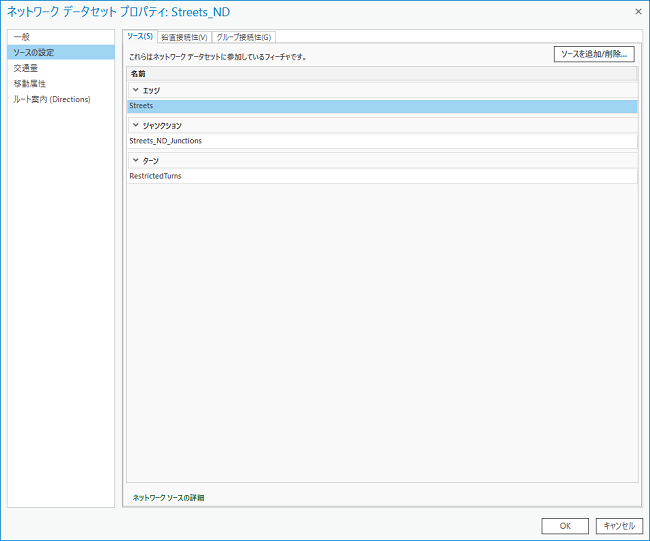This screenshot has height=541, width=650.
Task: Open the 移動属性 page
Action: click(x=30, y=84)
